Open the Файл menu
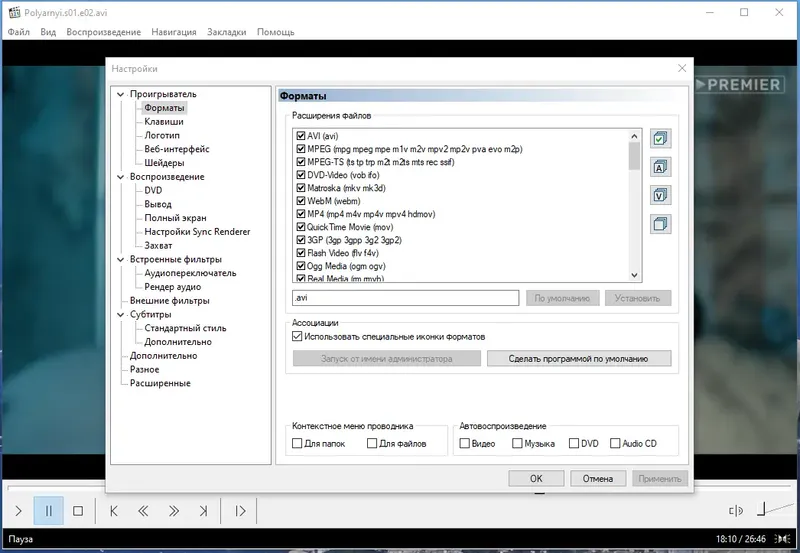Image resolution: width=800 pixels, height=553 pixels. (18, 32)
